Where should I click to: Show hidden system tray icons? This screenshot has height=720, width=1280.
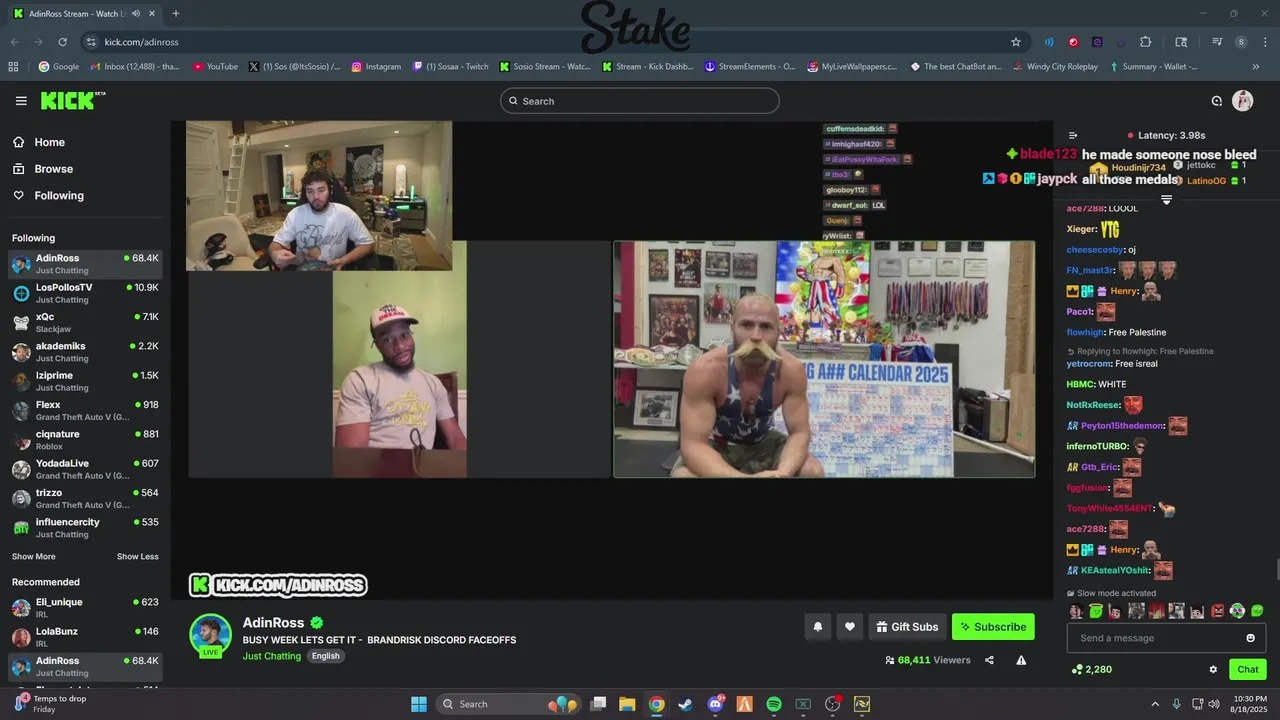(1155, 704)
